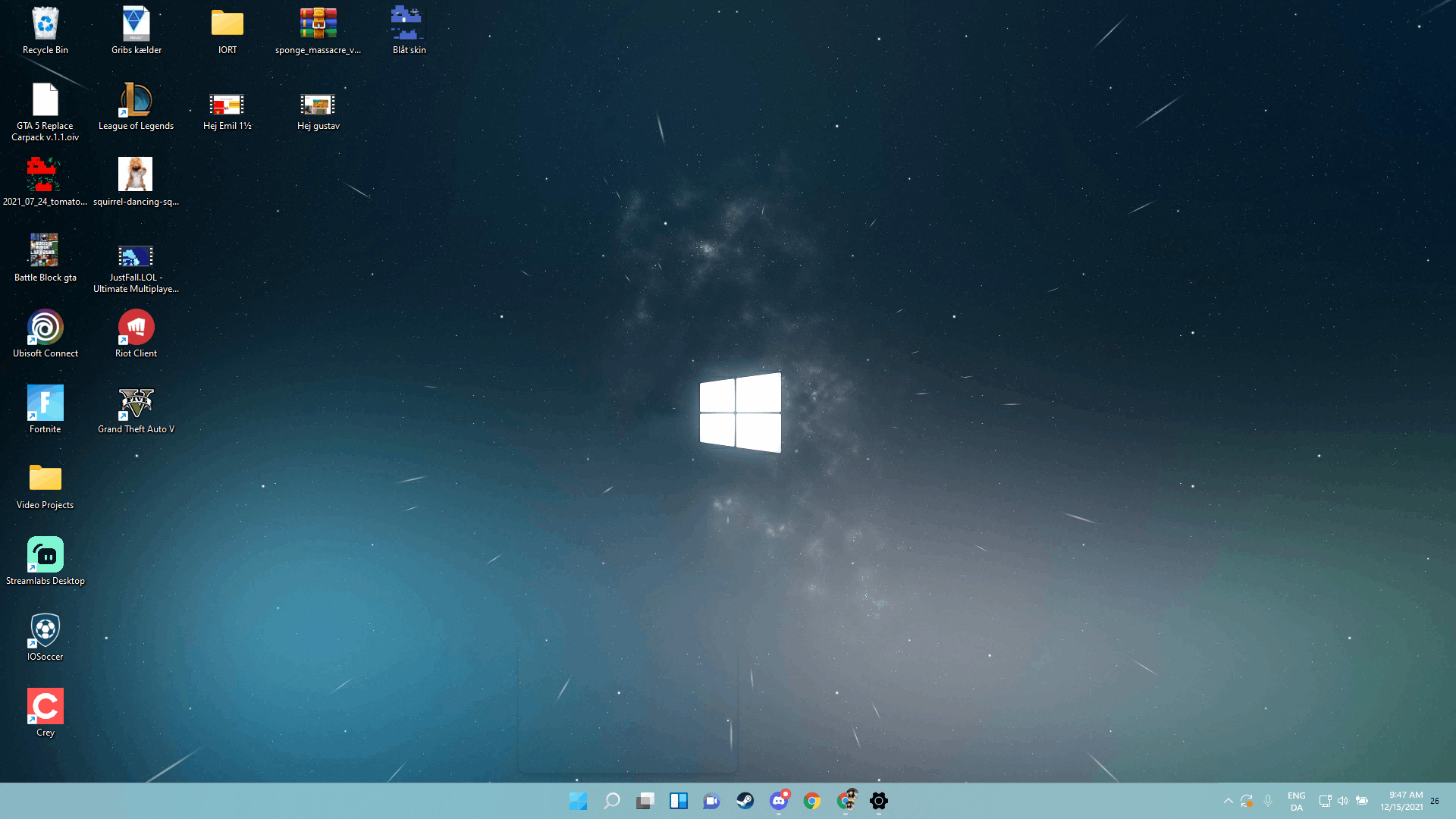Select the Ubisoft Connect shortcut
This screenshot has height=819, width=1456.
45,334
